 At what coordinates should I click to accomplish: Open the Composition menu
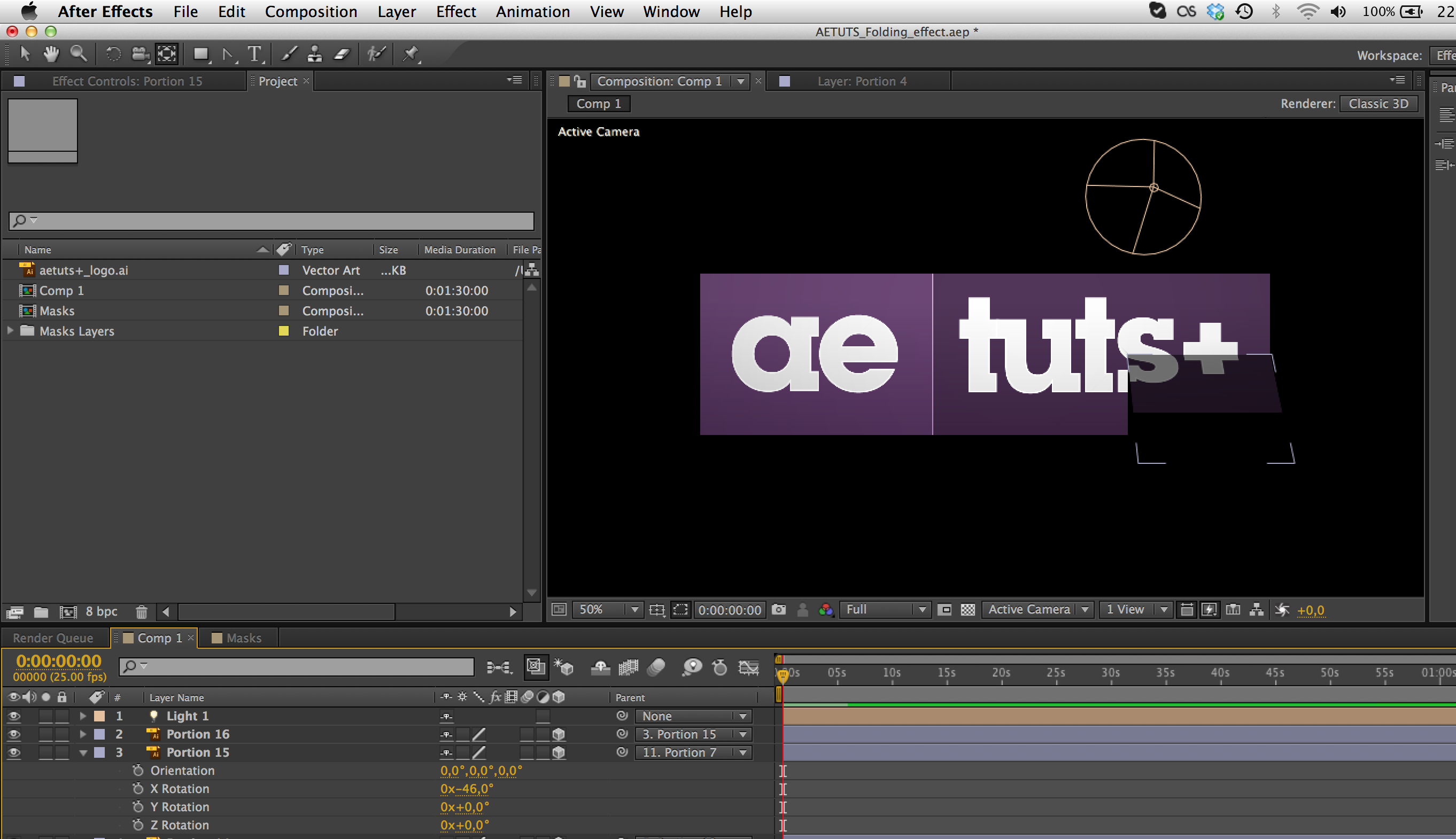click(311, 12)
